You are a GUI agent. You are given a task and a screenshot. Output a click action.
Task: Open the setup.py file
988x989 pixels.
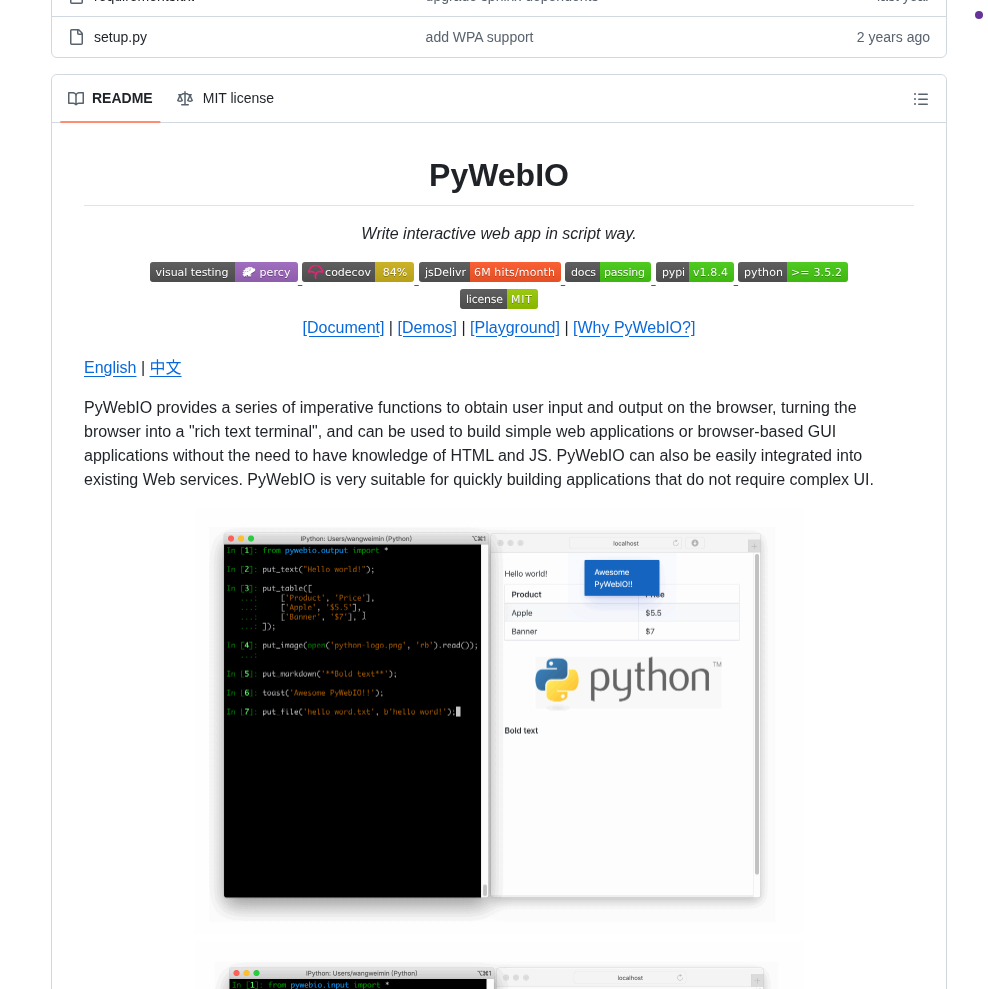[120, 37]
